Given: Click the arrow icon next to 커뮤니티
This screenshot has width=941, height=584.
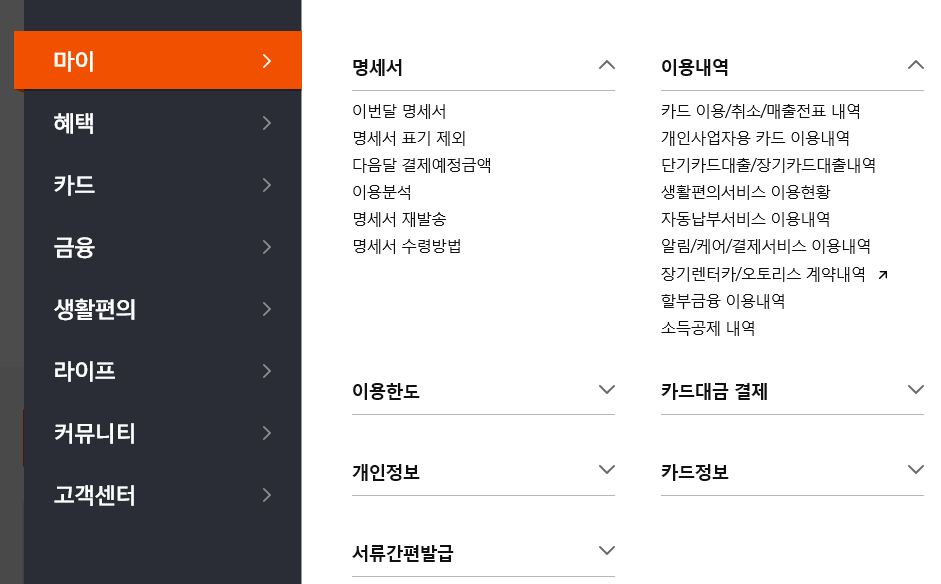Looking at the screenshot, I should [x=267, y=433].
